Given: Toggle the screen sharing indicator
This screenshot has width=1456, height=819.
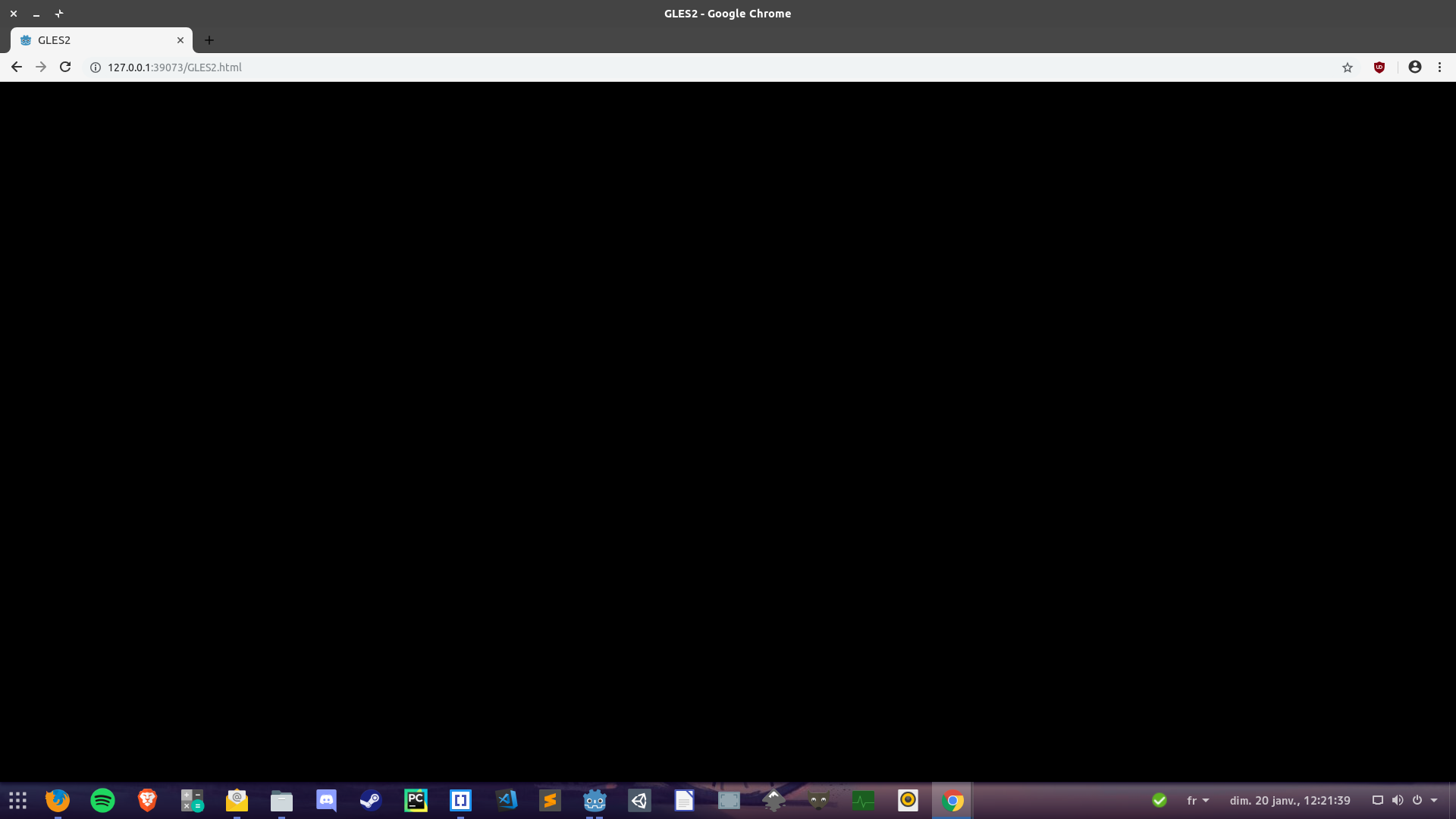Looking at the screenshot, I should (x=1376, y=800).
